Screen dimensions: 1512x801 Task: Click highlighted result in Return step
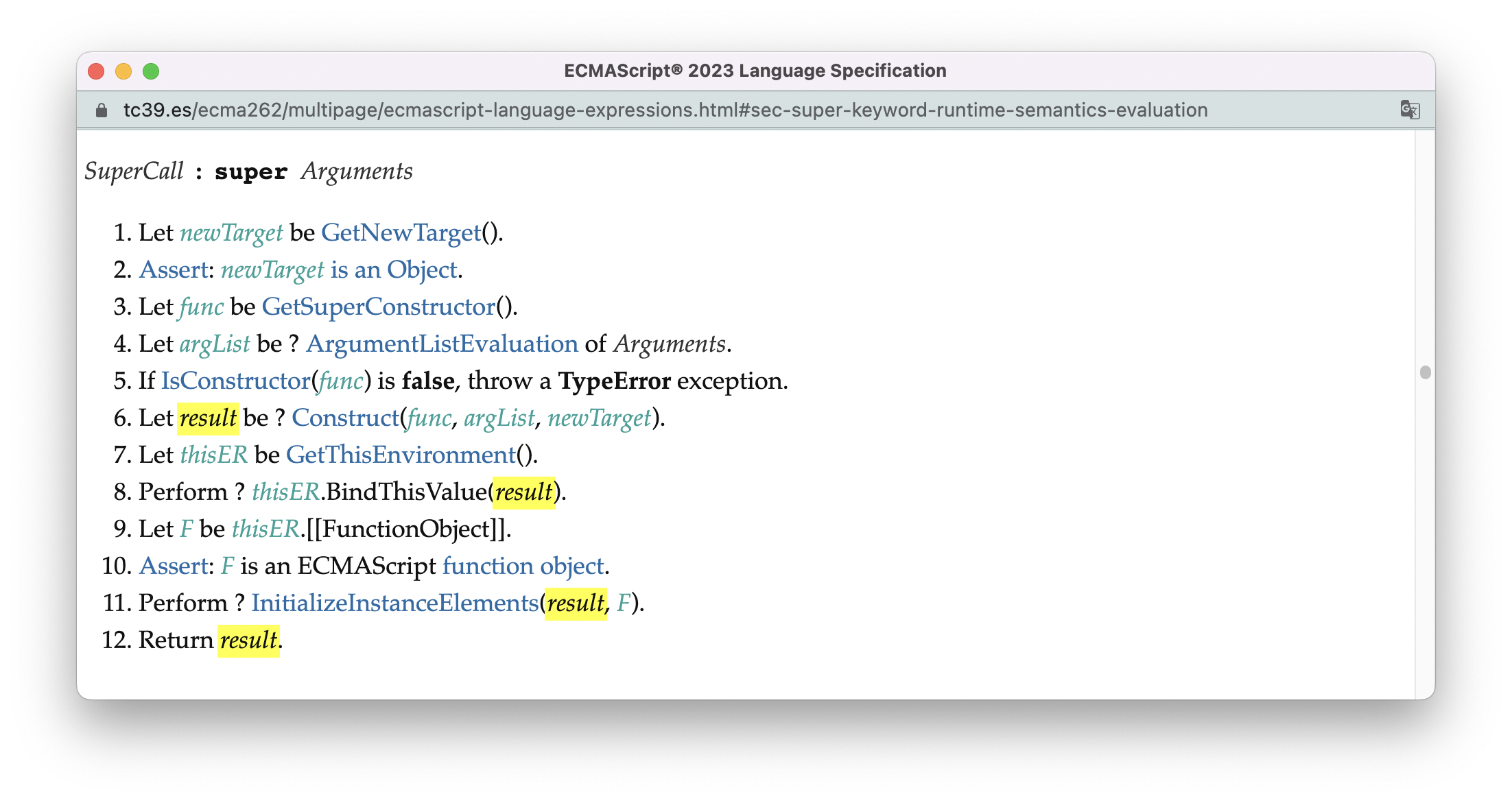click(249, 640)
